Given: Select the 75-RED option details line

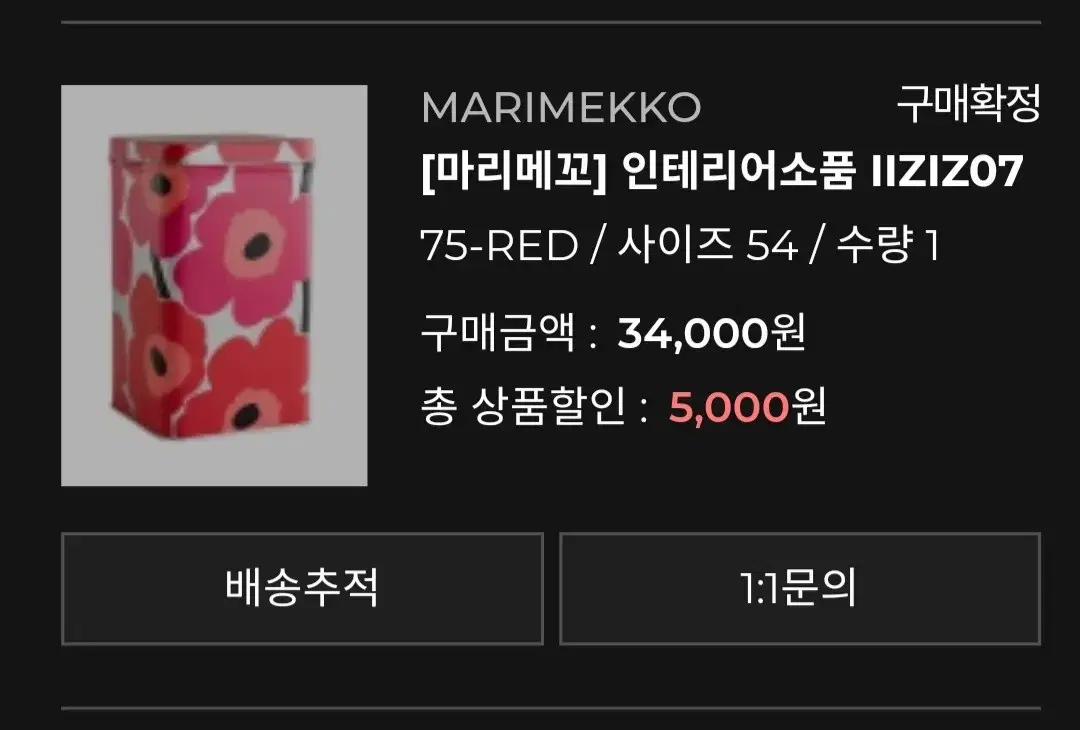Looking at the screenshot, I should (x=680, y=245).
